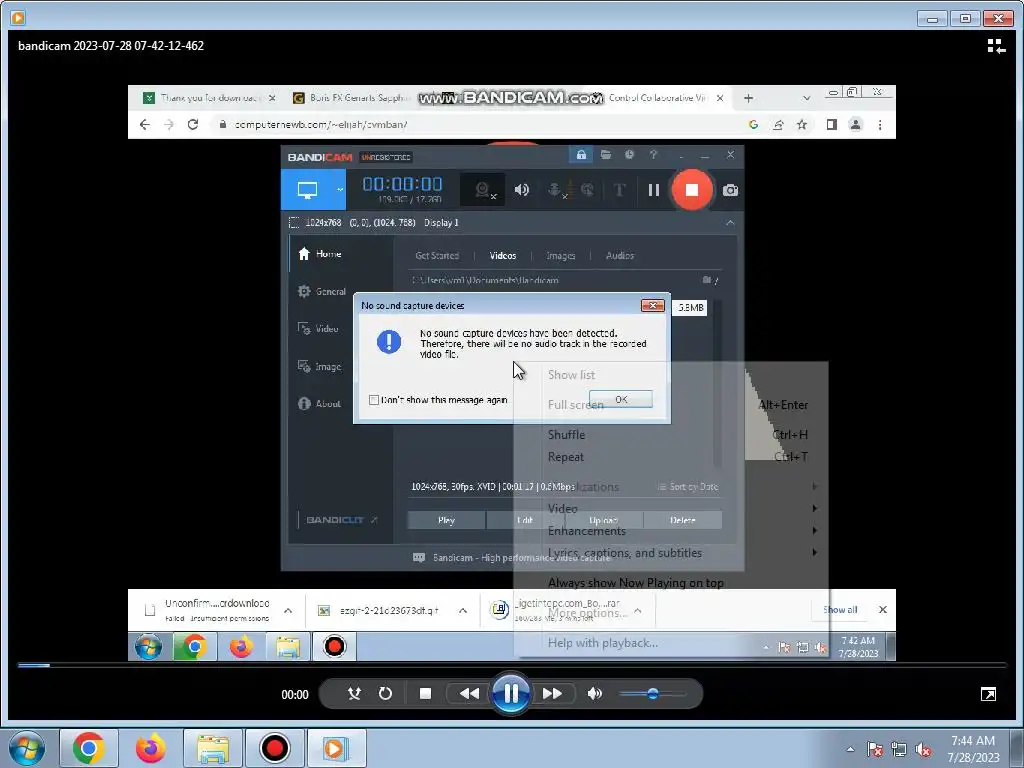Open Bandicam's scheduled recording clock icon
The height and width of the screenshot is (768, 1024).
pos(629,155)
